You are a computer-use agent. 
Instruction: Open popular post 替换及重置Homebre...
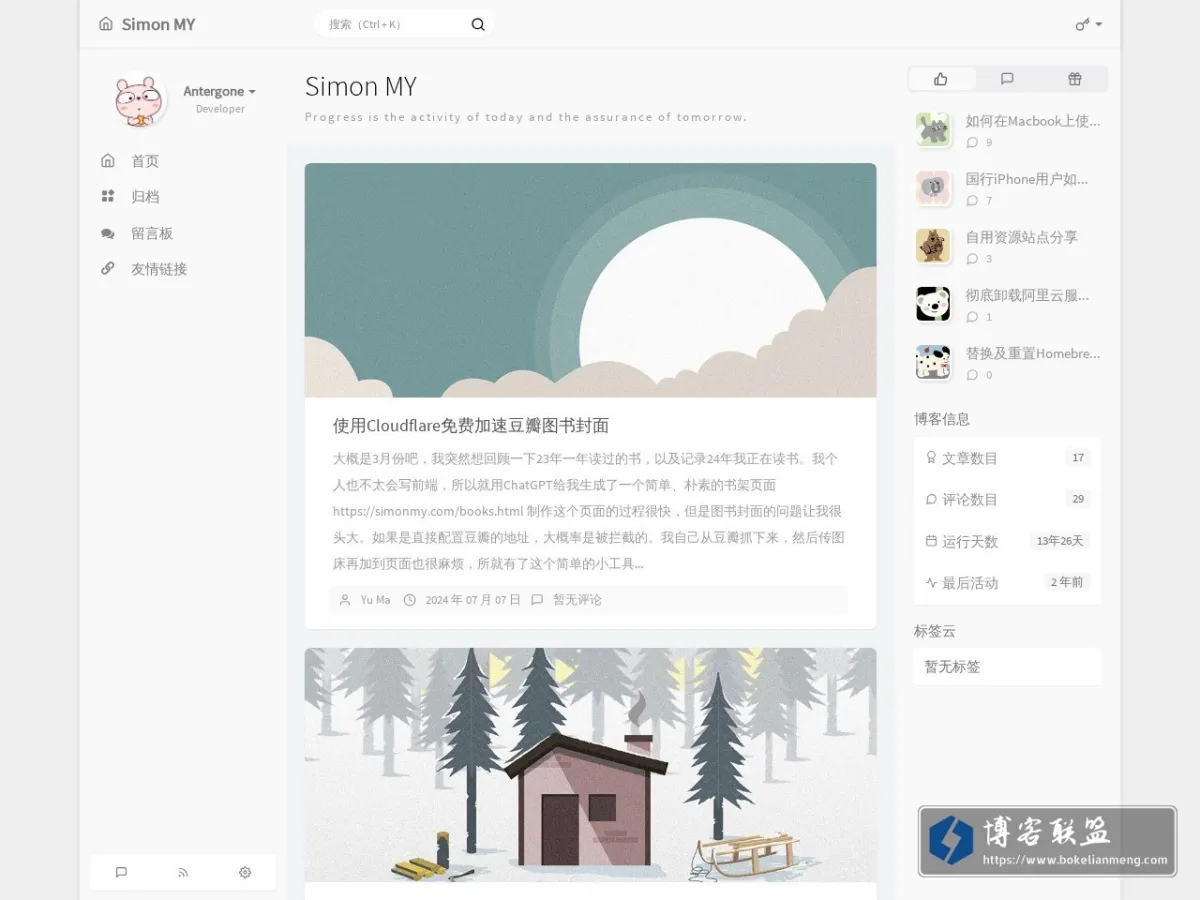tap(1032, 353)
